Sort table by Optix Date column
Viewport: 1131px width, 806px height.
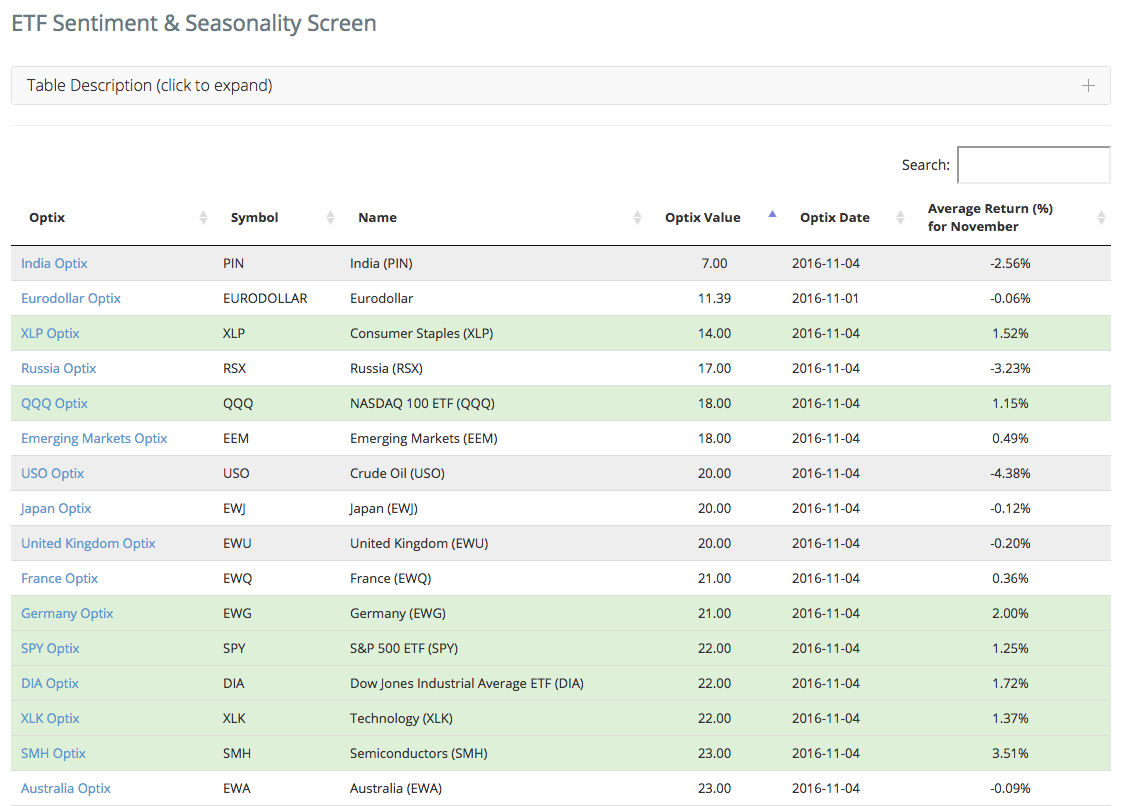click(x=899, y=217)
